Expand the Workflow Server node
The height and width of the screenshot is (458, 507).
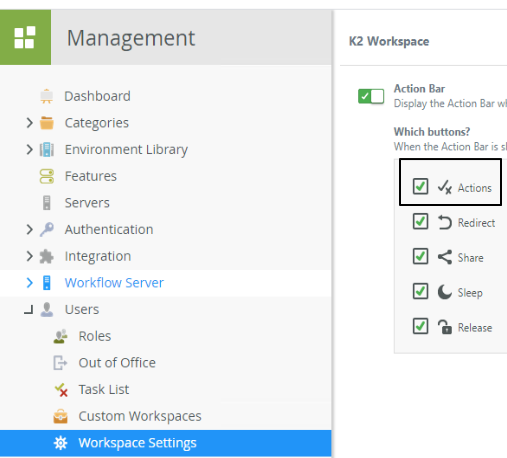(30, 283)
